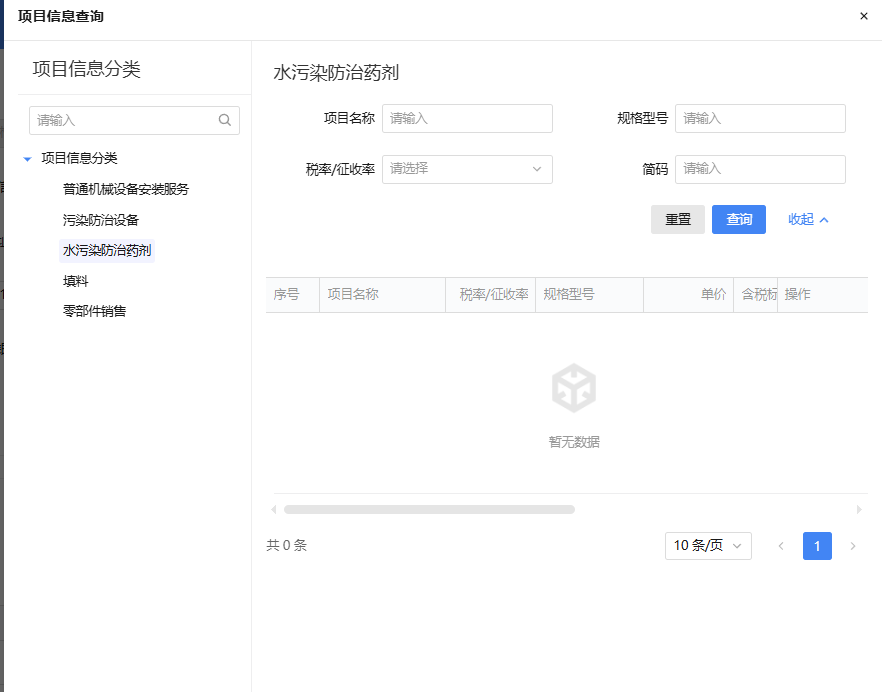The width and height of the screenshot is (882, 692).
Task: Select 普通机械设备安装服务 in the category tree
Action: [126, 189]
